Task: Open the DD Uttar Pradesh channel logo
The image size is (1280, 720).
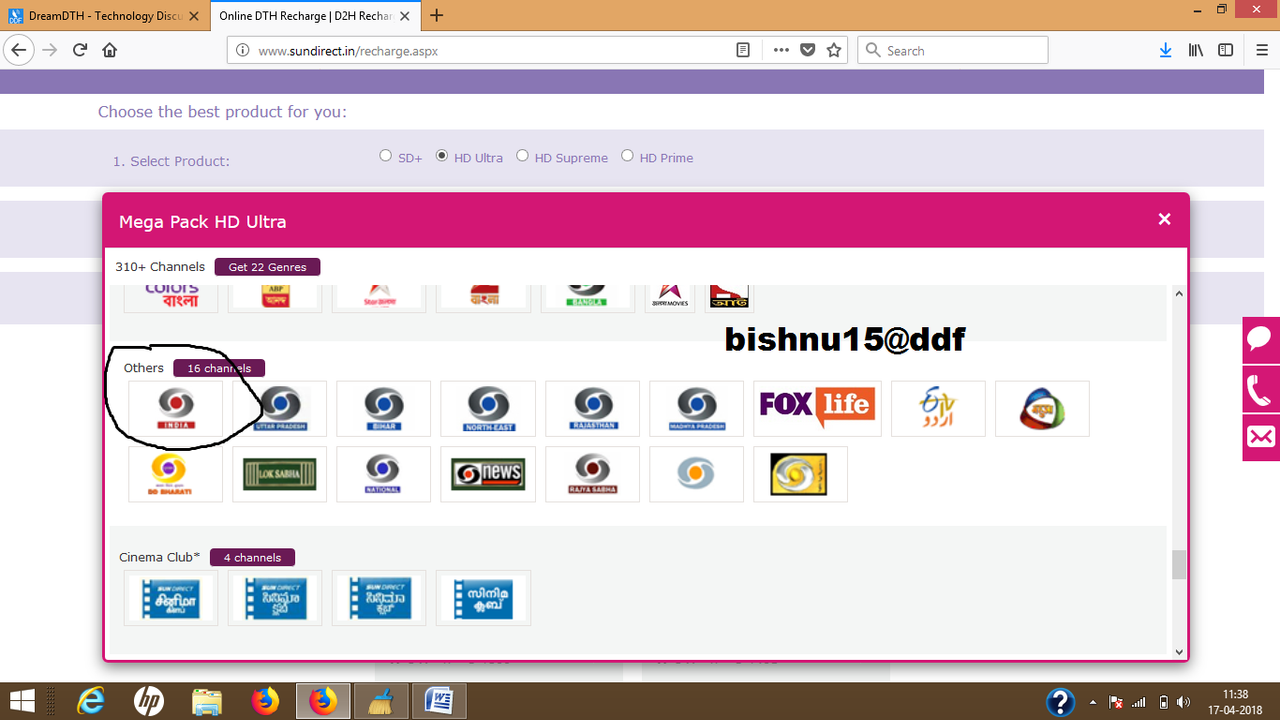Action: [279, 408]
